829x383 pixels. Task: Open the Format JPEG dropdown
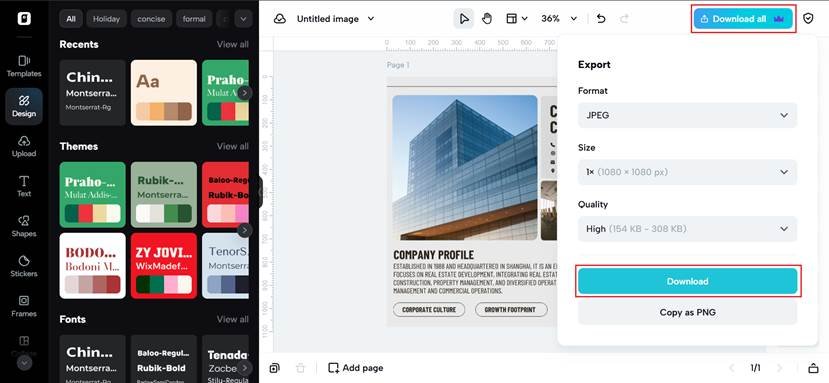(x=687, y=115)
